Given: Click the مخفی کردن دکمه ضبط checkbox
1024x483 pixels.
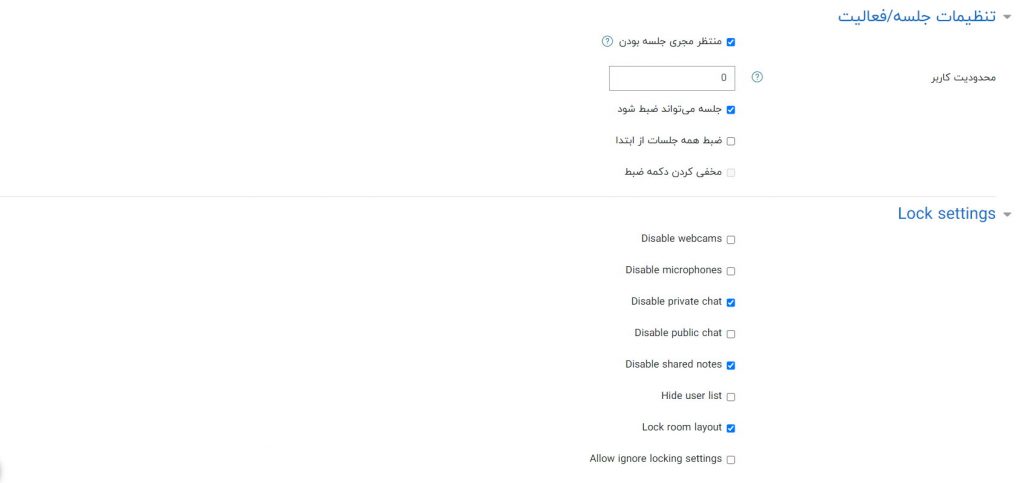Looking at the screenshot, I should 731,172.
